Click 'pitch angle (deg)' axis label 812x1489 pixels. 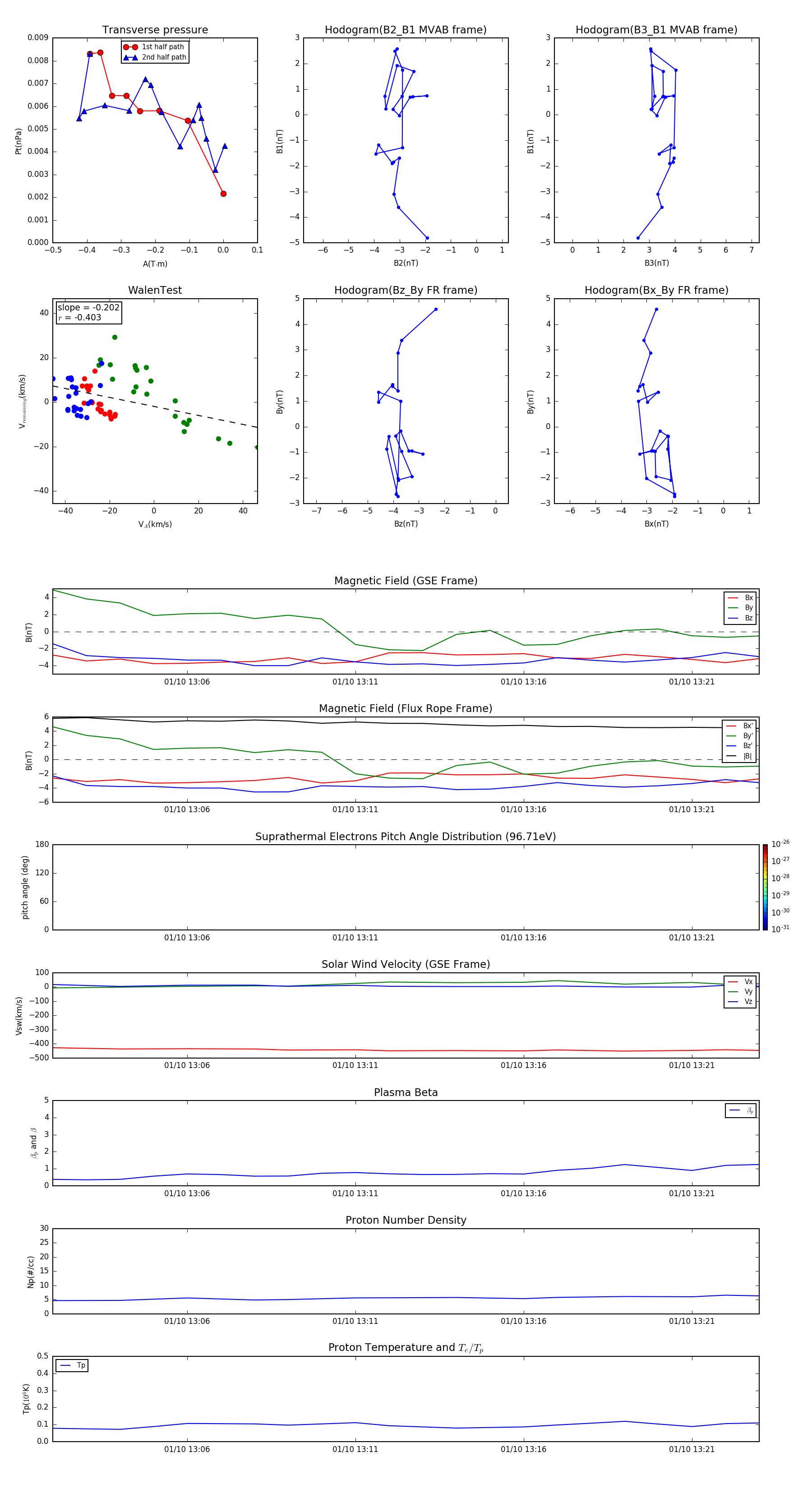coord(25,887)
